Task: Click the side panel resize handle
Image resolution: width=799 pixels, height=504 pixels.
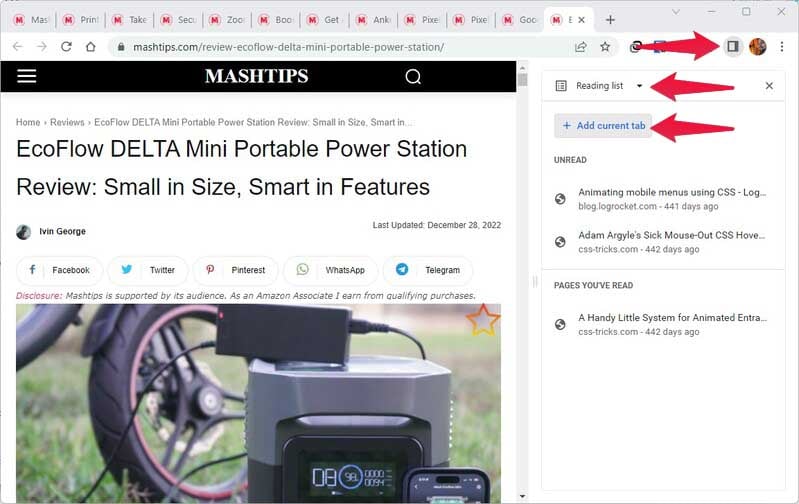Action: tap(535, 281)
